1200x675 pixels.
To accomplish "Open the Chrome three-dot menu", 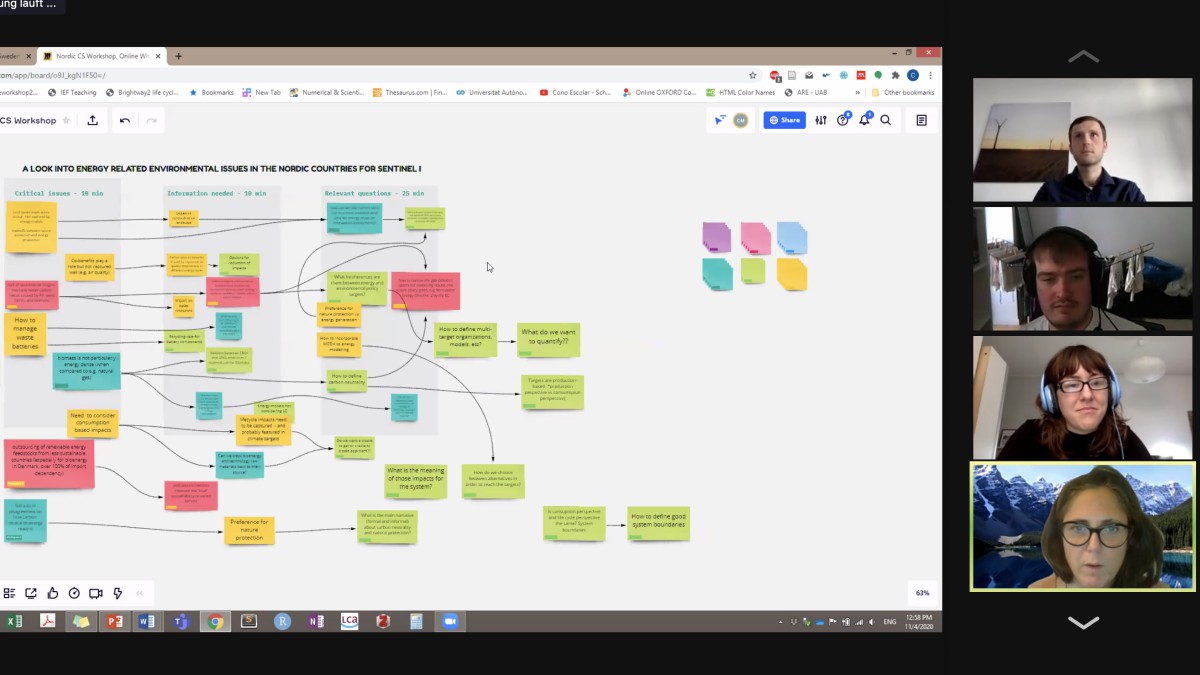I will [931, 75].
